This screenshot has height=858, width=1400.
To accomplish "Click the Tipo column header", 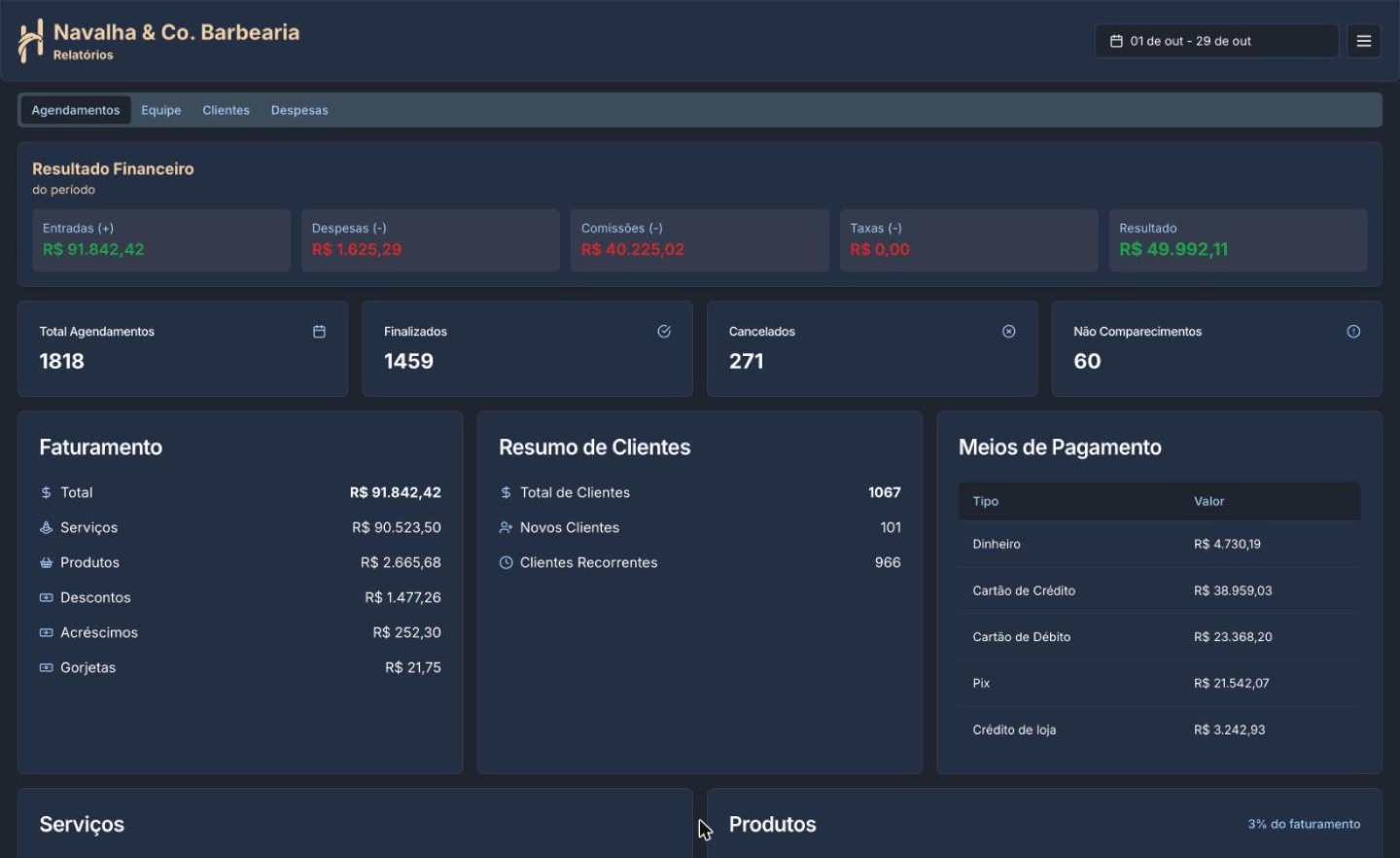I will [986, 502].
